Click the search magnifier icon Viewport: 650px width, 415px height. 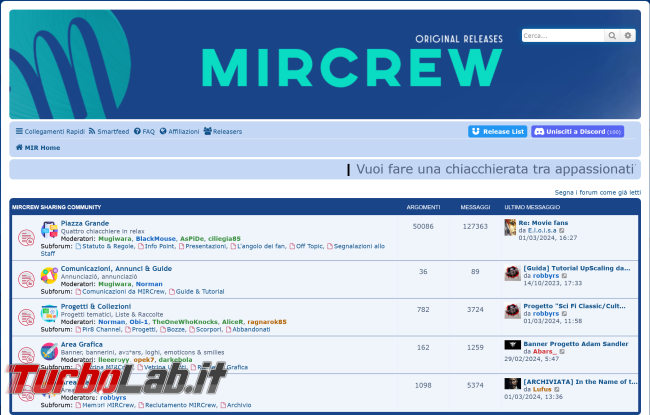coord(612,36)
